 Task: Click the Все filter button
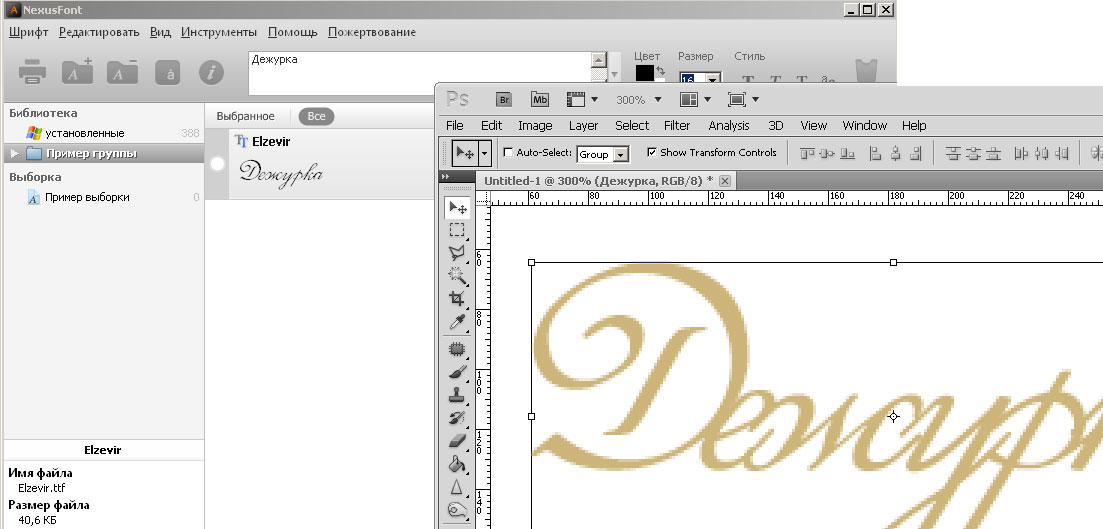pyautogui.click(x=316, y=117)
